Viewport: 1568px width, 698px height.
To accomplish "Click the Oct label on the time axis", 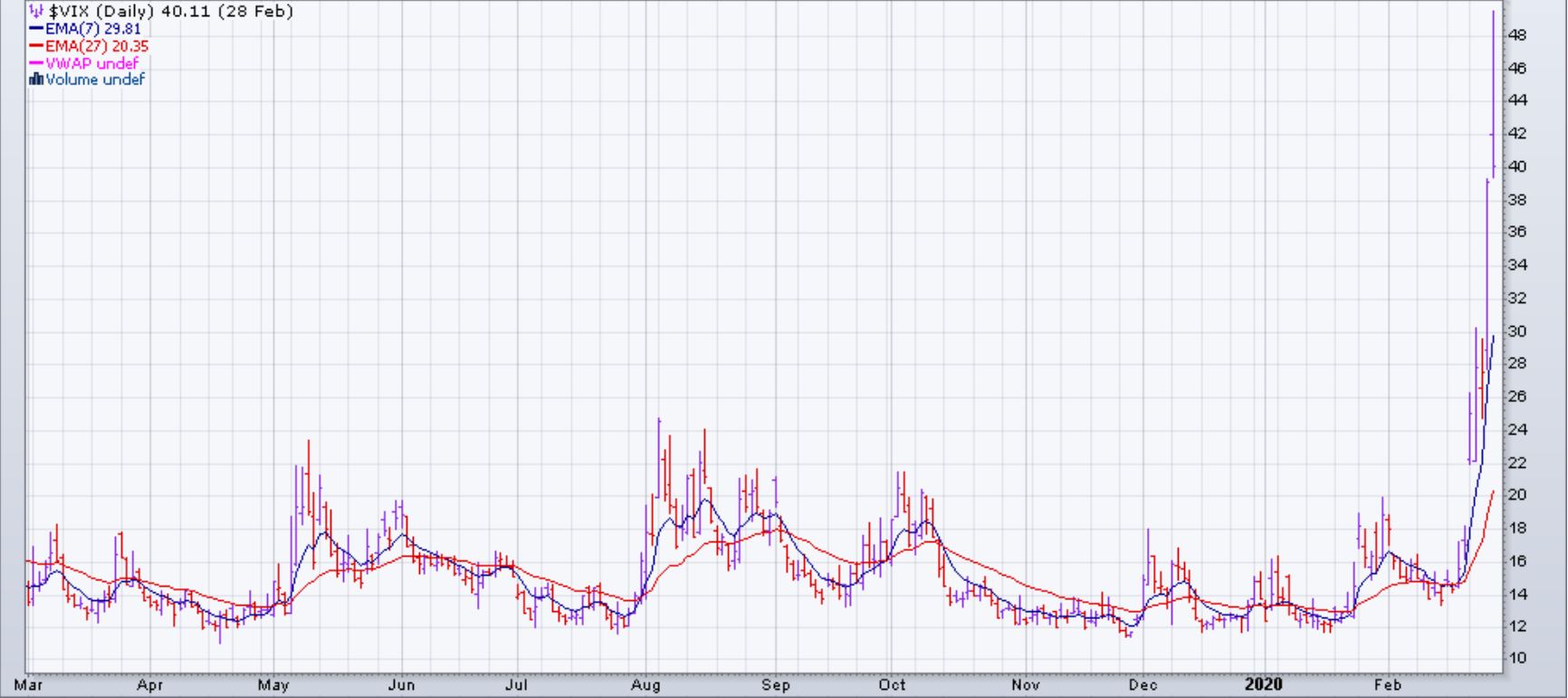I will pyautogui.click(x=892, y=685).
